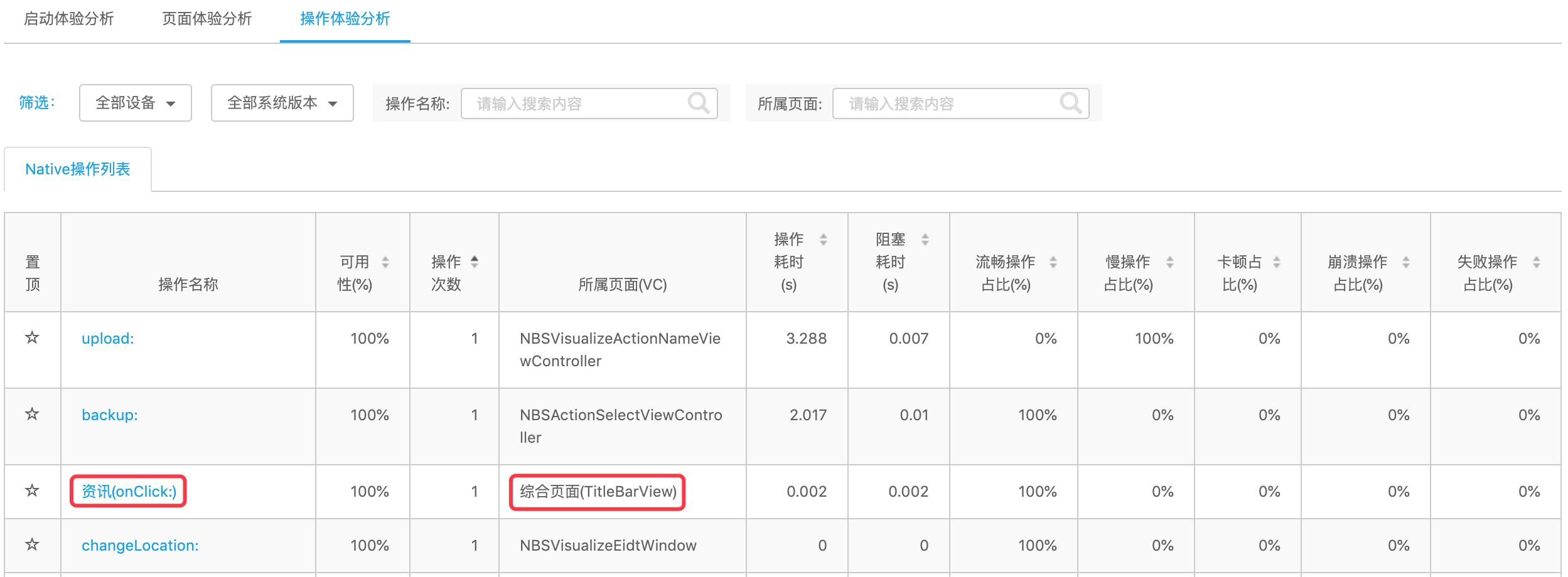The image size is (1568, 577).
Task: Pin the upload: row with star icon
Action: point(32,338)
